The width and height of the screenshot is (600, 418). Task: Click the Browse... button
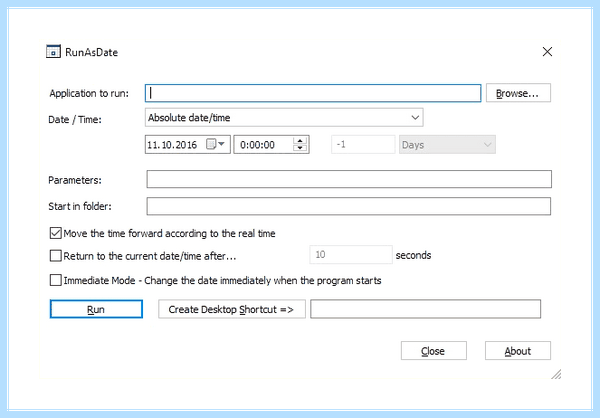(x=518, y=93)
